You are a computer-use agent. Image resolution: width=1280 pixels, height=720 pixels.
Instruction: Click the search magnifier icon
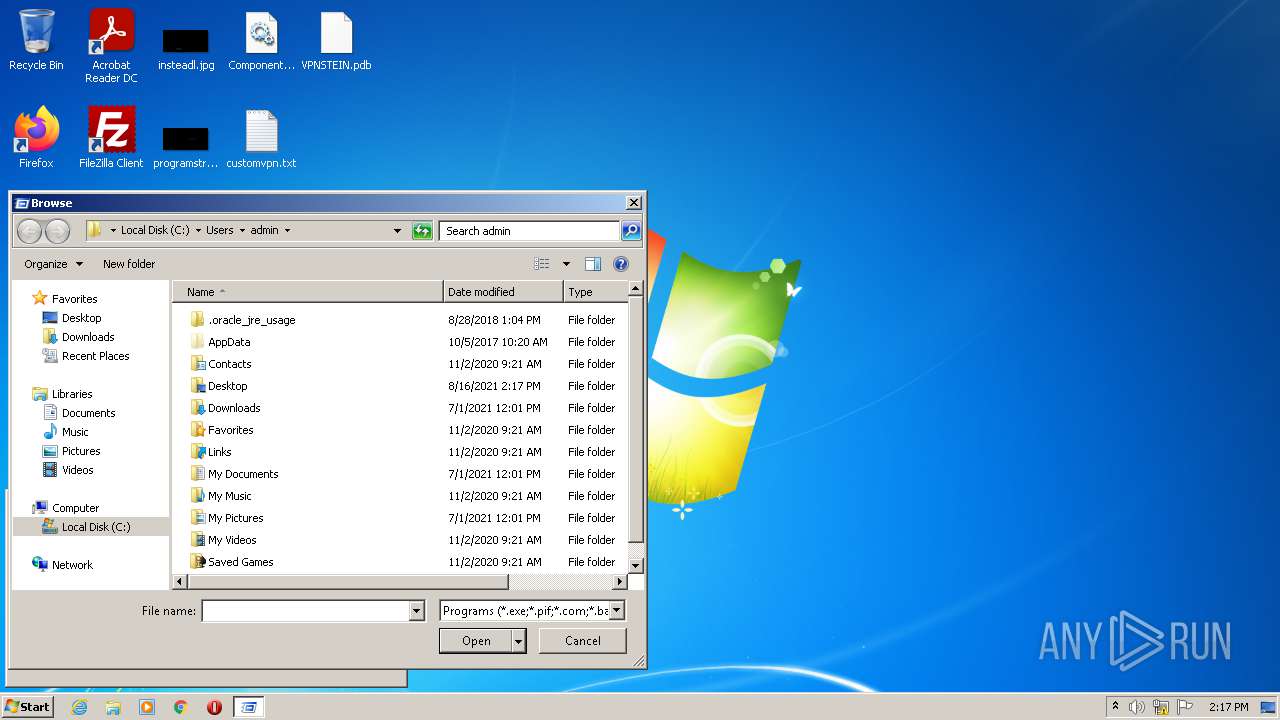pyautogui.click(x=630, y=231)
